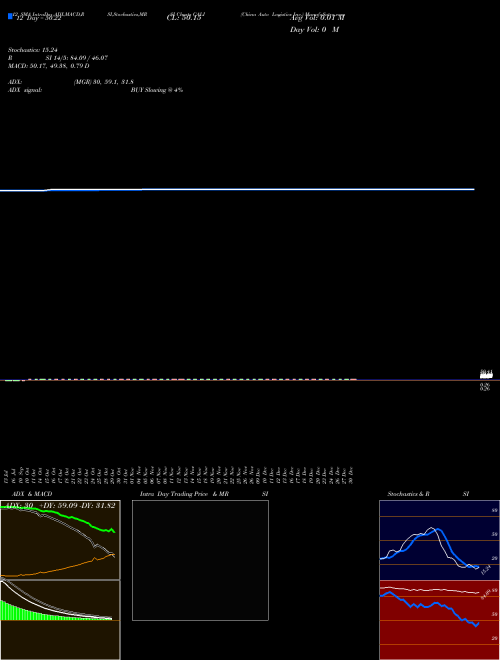Click the 'Stochastics: 15.24' reading

33,50
